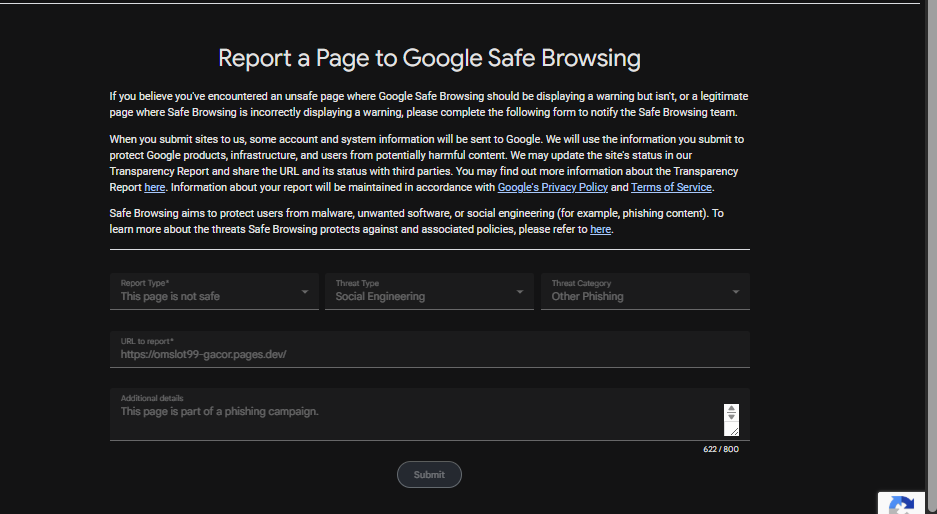Image resolution: width=937 pixels, height=514 pixels.
Task: Click the 622 / 800 character counter
Action: [721, 449]
